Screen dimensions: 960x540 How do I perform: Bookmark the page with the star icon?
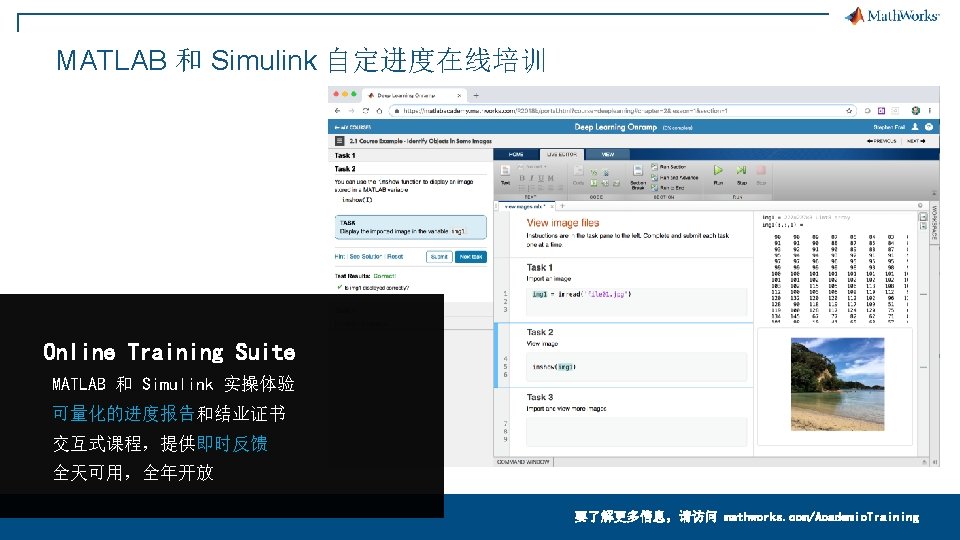[849, 111]
